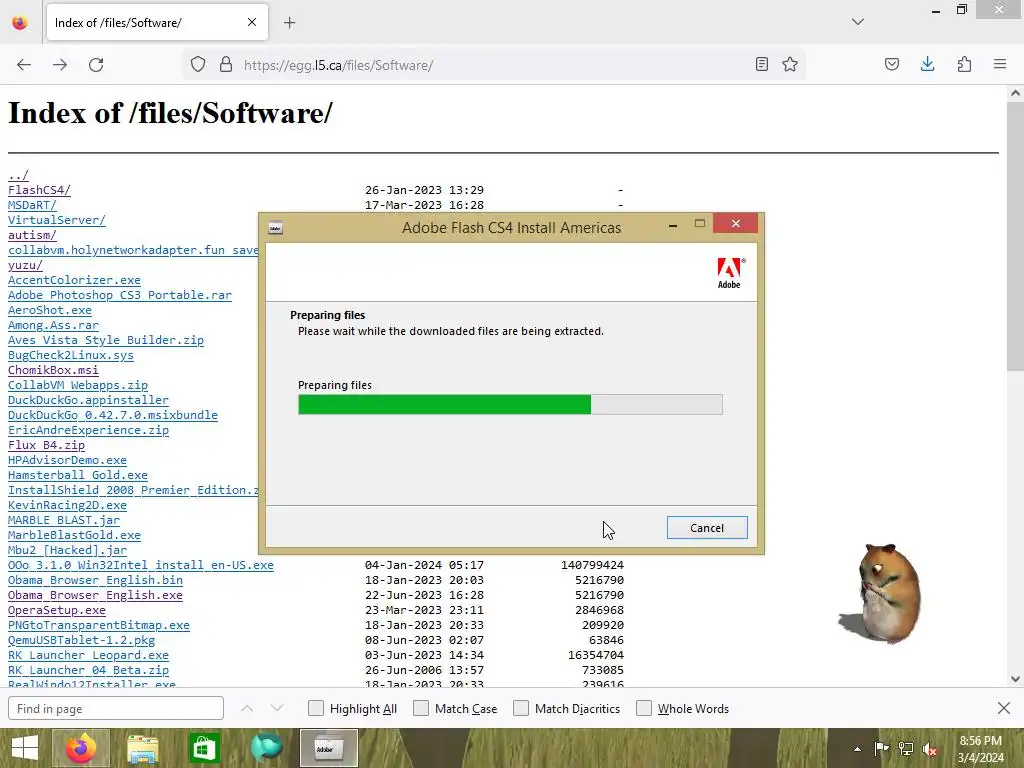Screen dimensions: 1024x768
Task: Jump to next find result arrow
Action: 277,709
